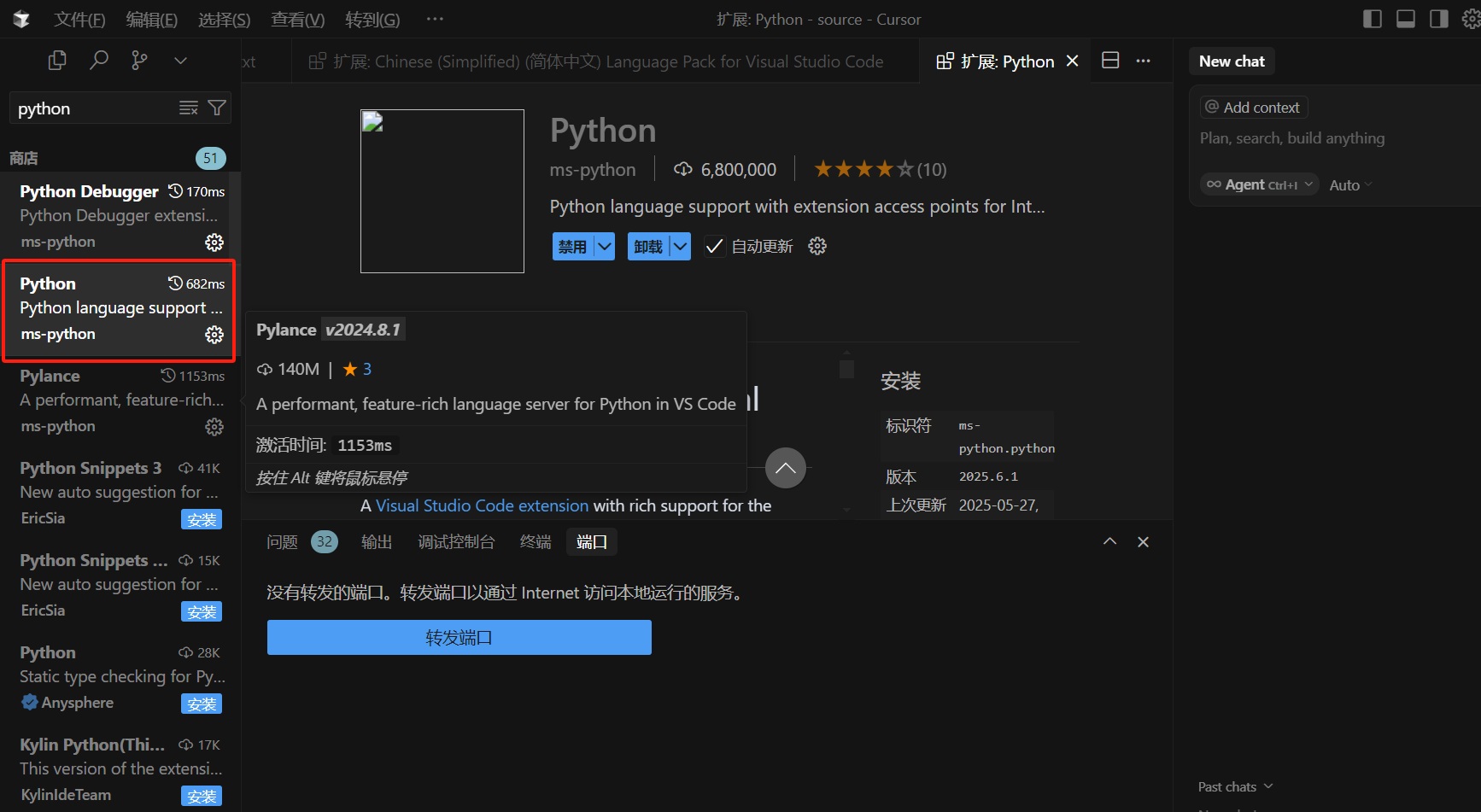Close the 扩展: Python tab

coord(1073,61)
